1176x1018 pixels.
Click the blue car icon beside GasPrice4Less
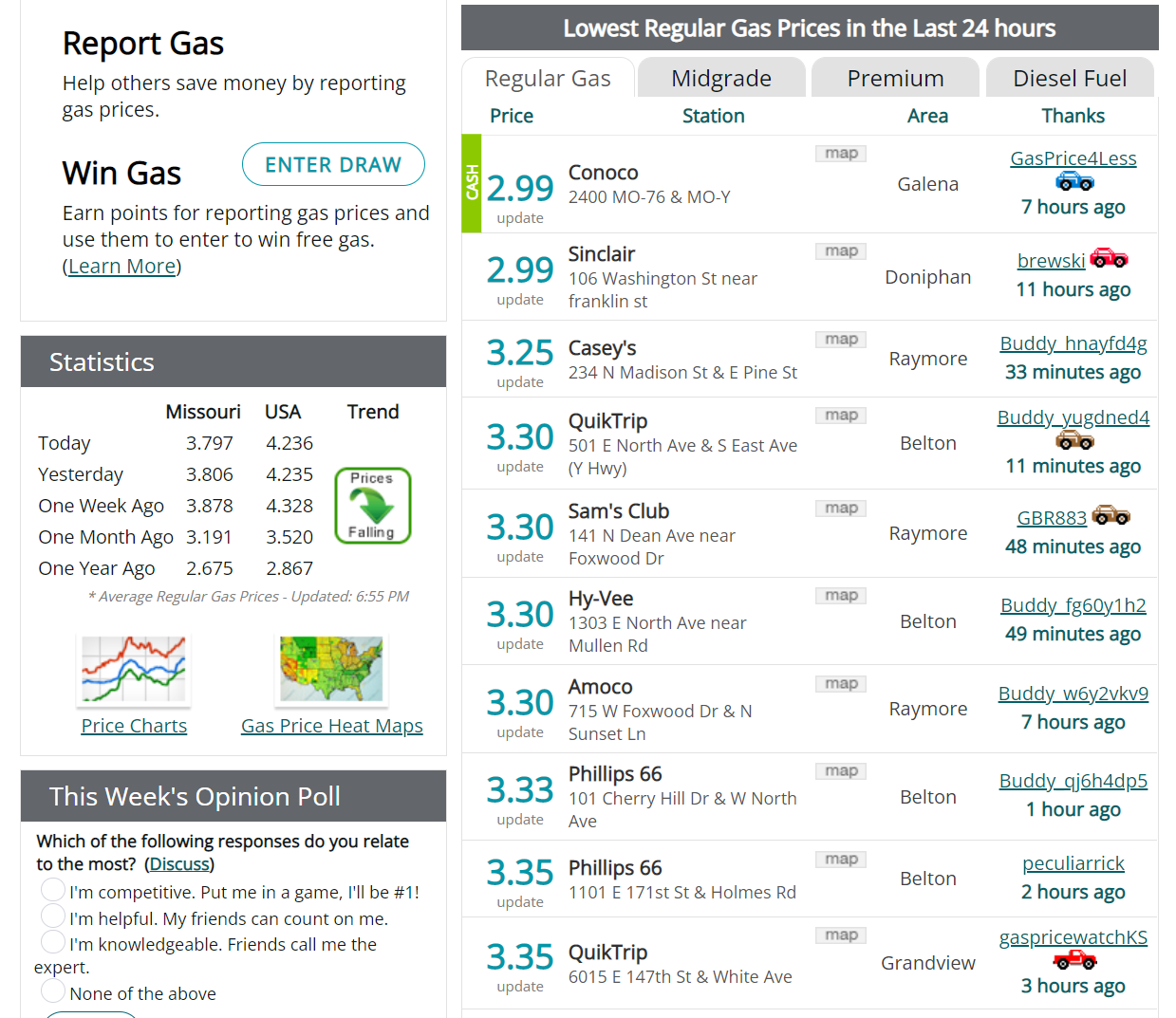click(x=1073, y=182)
